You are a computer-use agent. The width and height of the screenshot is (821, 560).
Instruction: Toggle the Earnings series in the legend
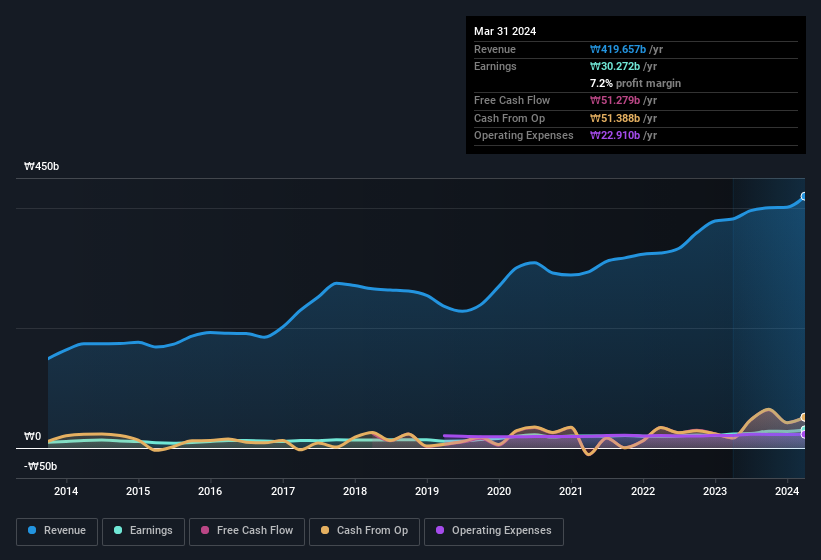pos(143,531)
